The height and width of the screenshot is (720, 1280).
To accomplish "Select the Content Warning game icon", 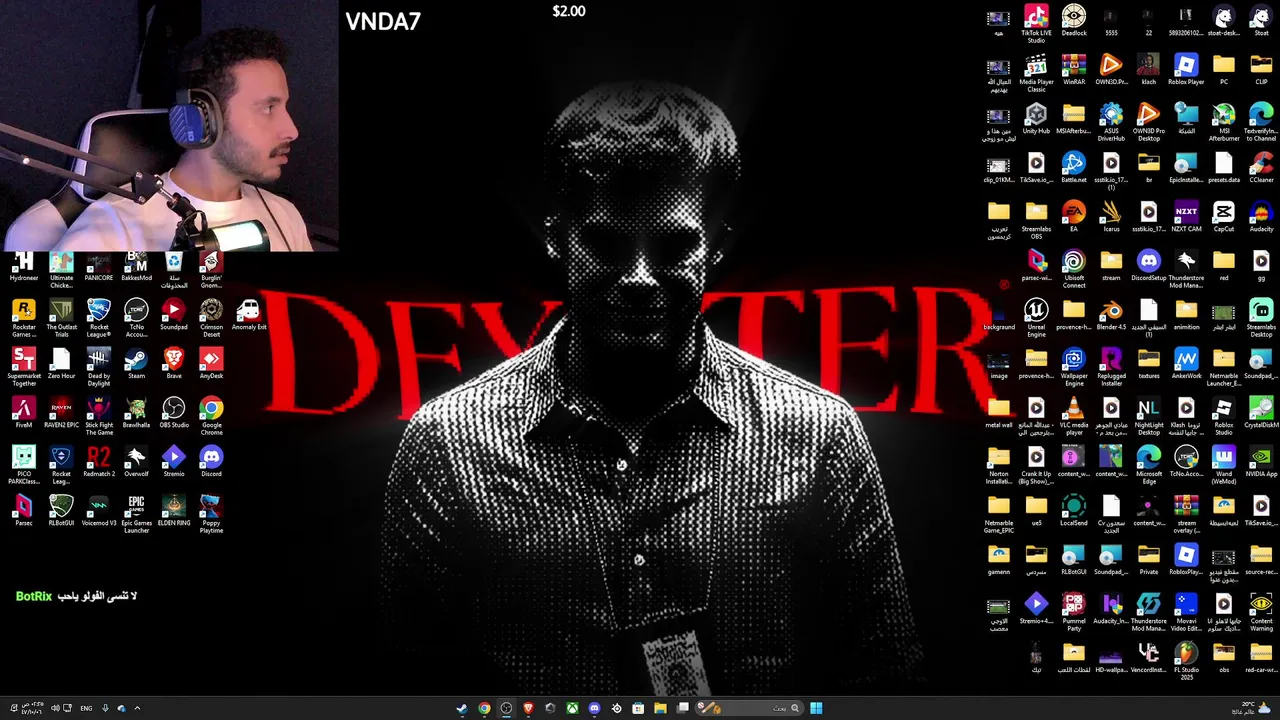I will pyautogui.click(x=1261, y=612).
